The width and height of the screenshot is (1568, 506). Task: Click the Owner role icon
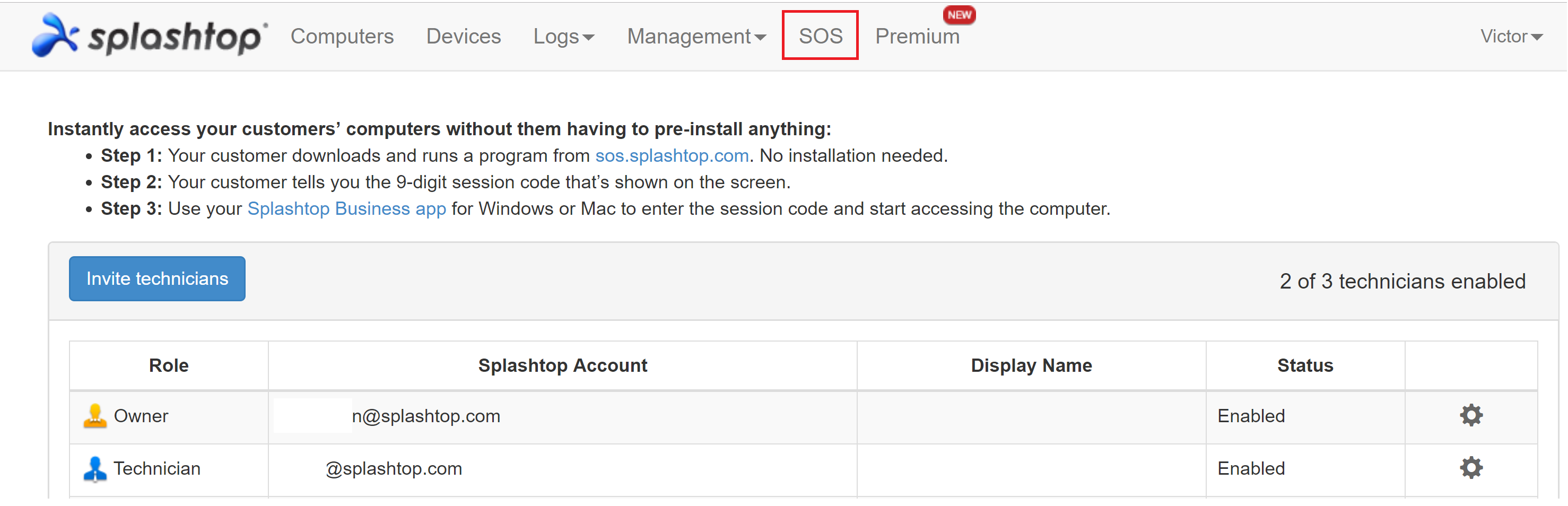click(x=95, y=416)
